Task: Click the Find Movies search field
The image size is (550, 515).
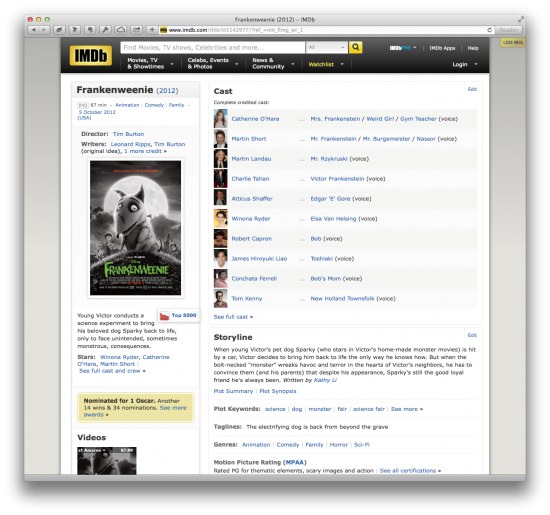Action: click(x=213, y=47)
